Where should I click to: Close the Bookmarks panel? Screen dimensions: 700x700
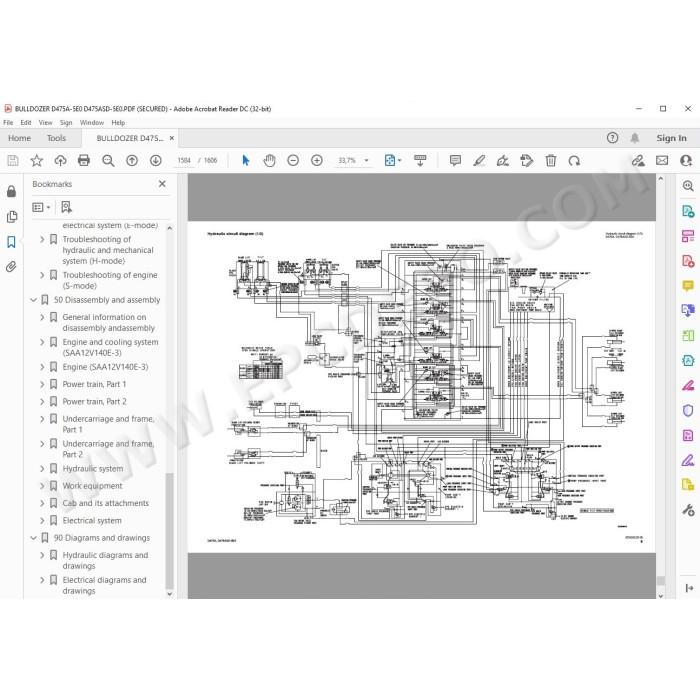[x=162, y=184]
